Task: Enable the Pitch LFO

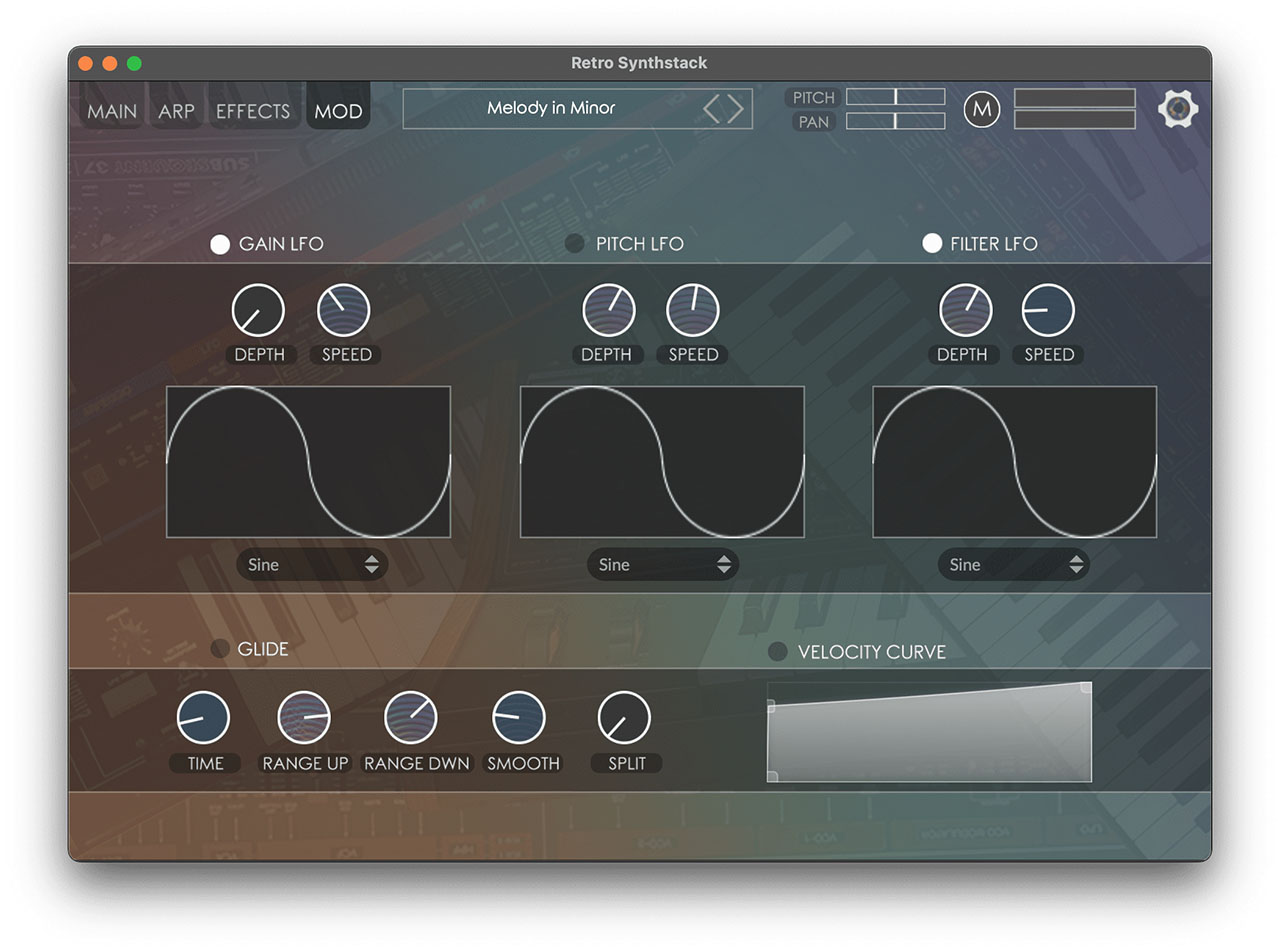Action: point(575,244)
